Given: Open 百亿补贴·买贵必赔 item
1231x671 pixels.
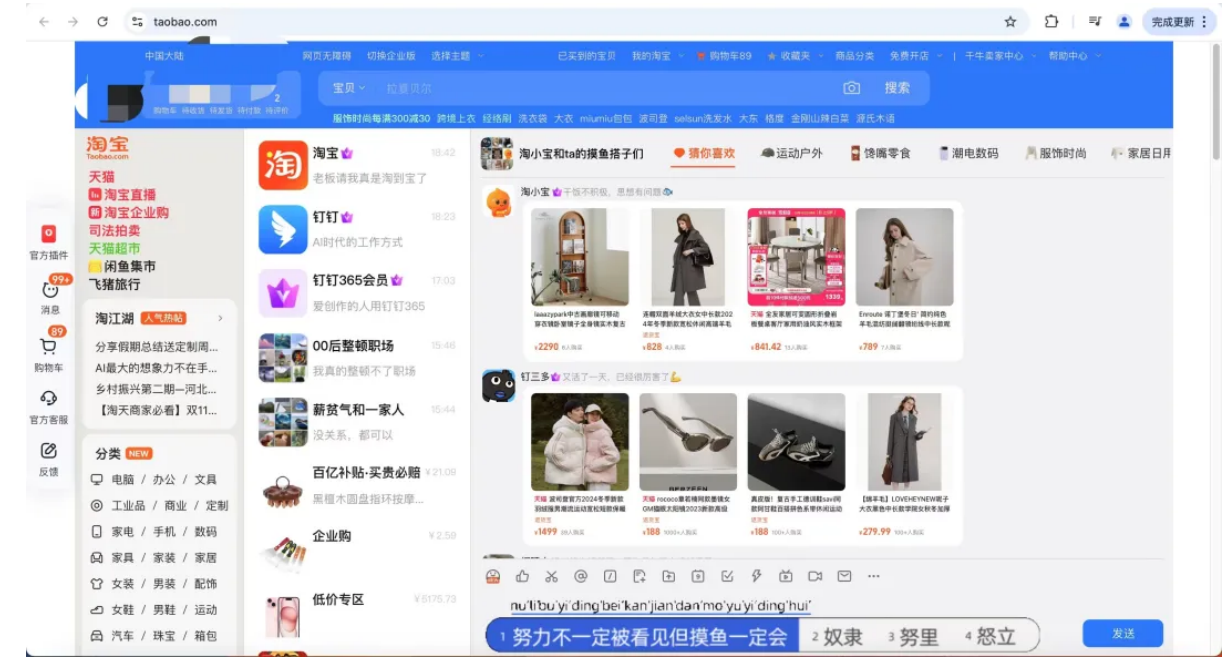Looking at the screenshot, I should (x=358, y=485).
